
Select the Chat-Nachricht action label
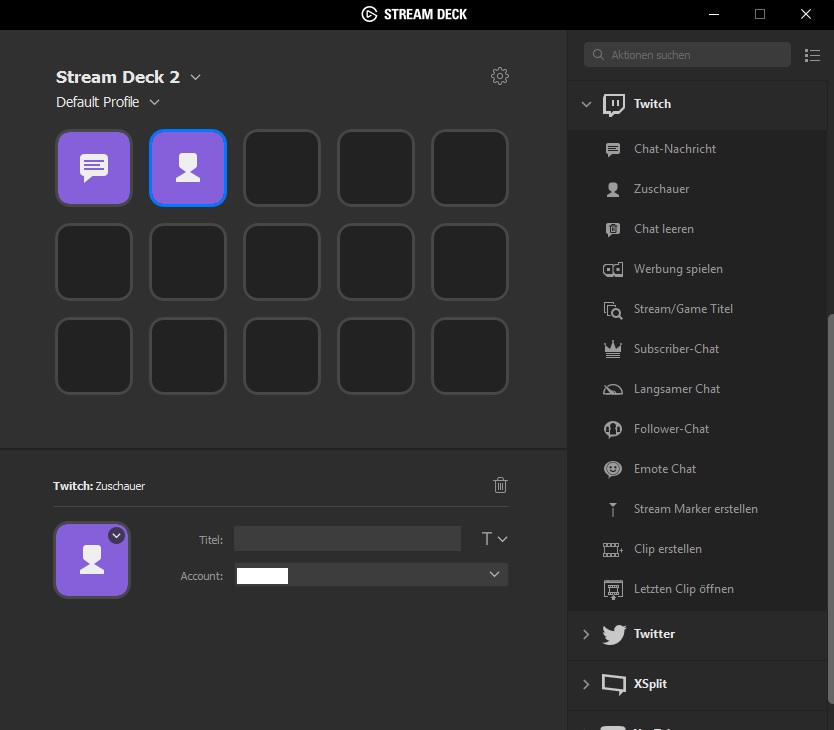(x=674, y=149)
